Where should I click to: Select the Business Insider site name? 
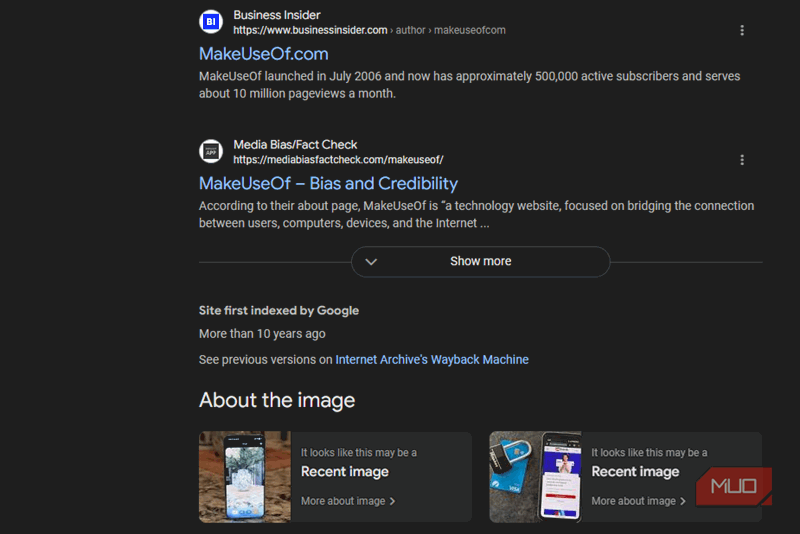(277, 15)
